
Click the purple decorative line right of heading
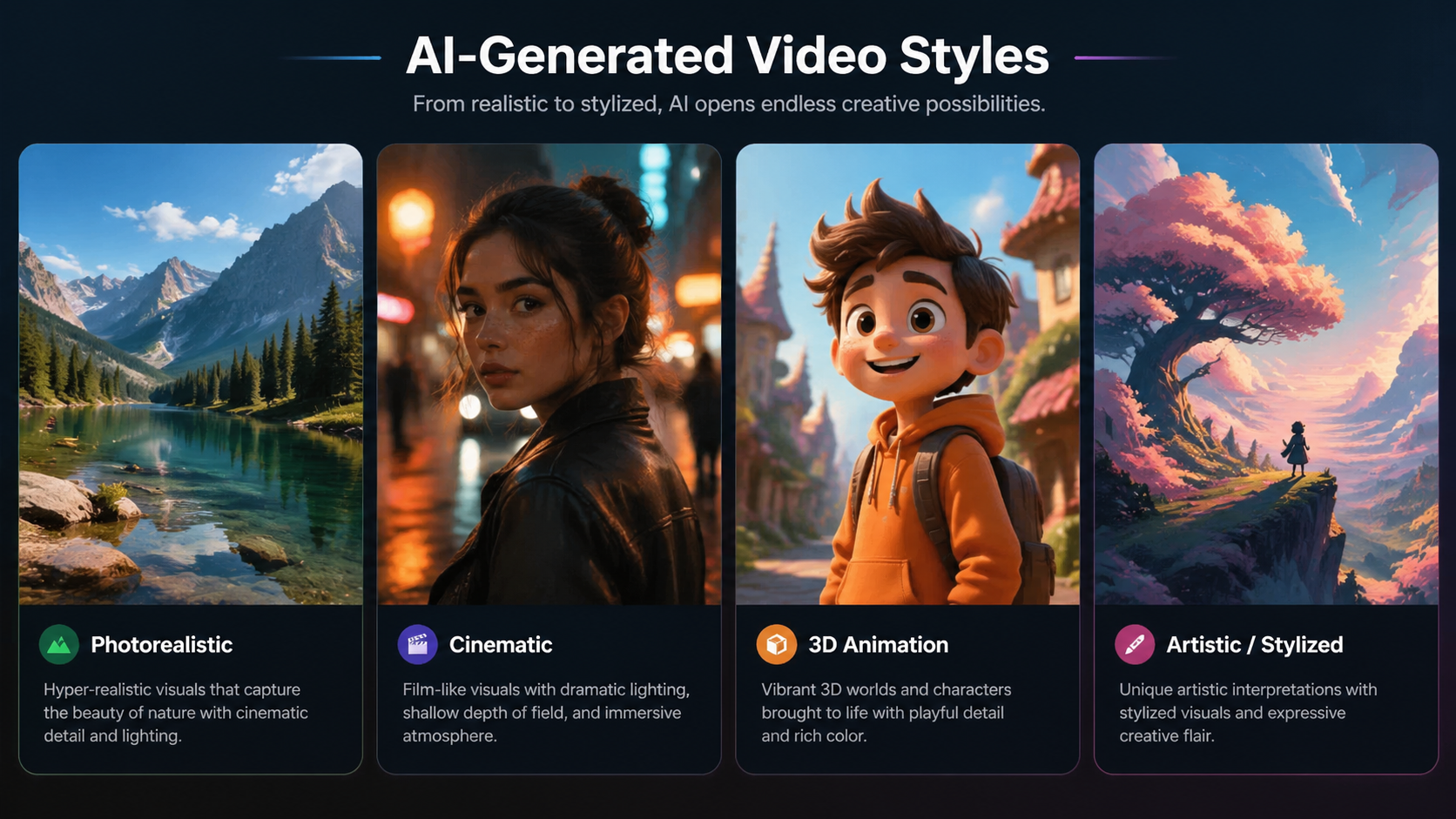(x=1125, y=57)
